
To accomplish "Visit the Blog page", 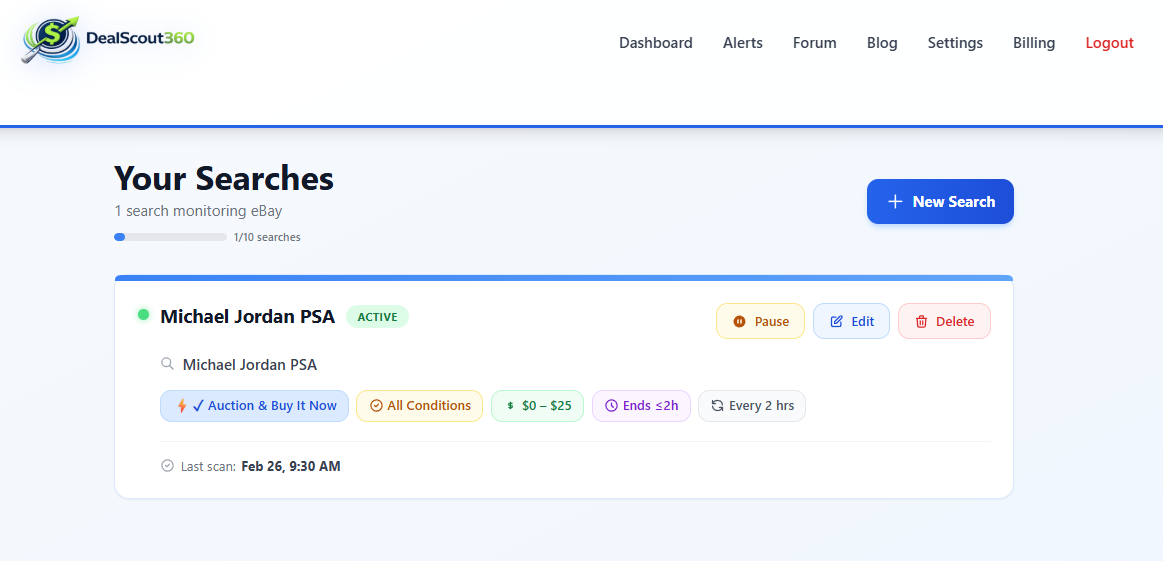I will pos(882,43).
